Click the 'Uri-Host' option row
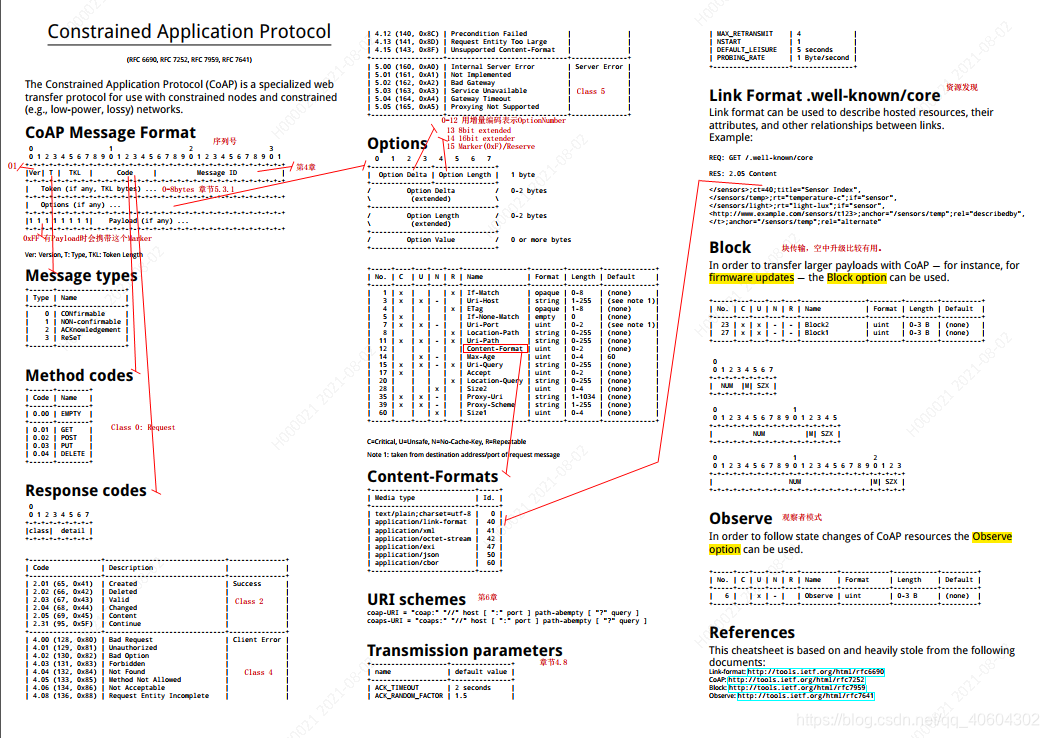The width and height of the screenshot is (1049, 738). coord(513,301)
